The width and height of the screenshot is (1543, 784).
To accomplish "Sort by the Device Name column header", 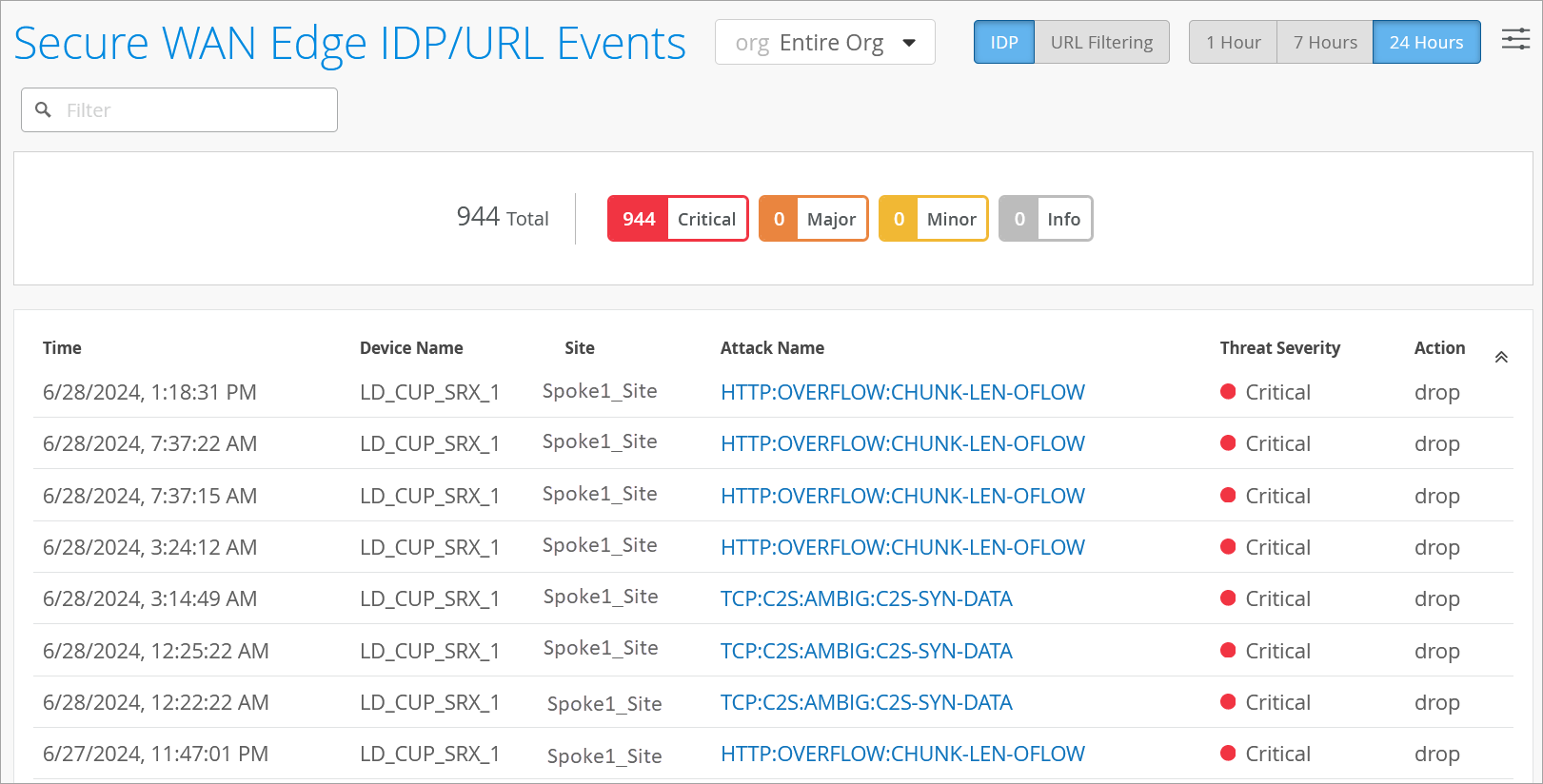I will tap(411, 348).
